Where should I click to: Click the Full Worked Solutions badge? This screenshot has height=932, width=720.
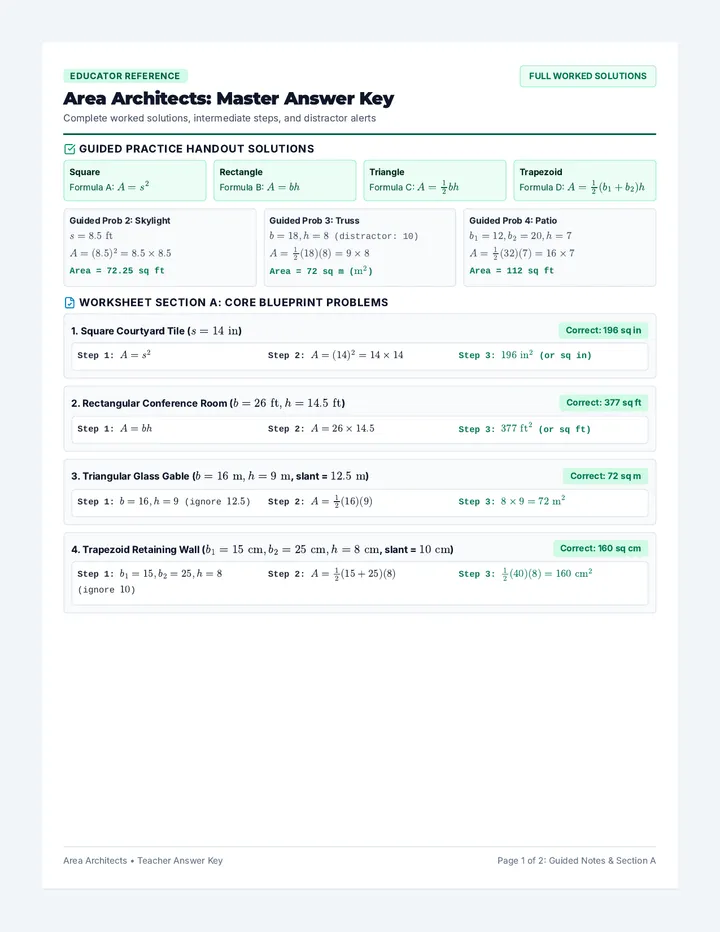click(x=587, y=76)
